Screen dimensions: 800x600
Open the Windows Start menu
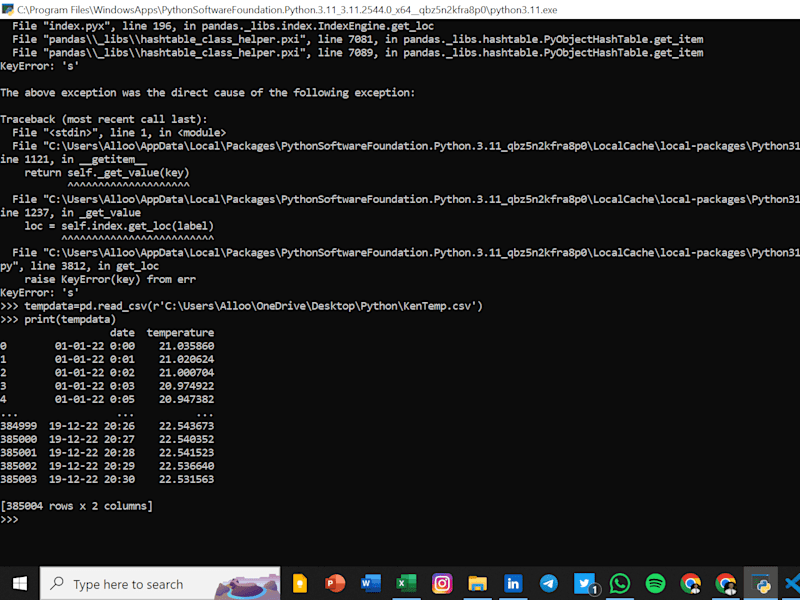point(19,583)
